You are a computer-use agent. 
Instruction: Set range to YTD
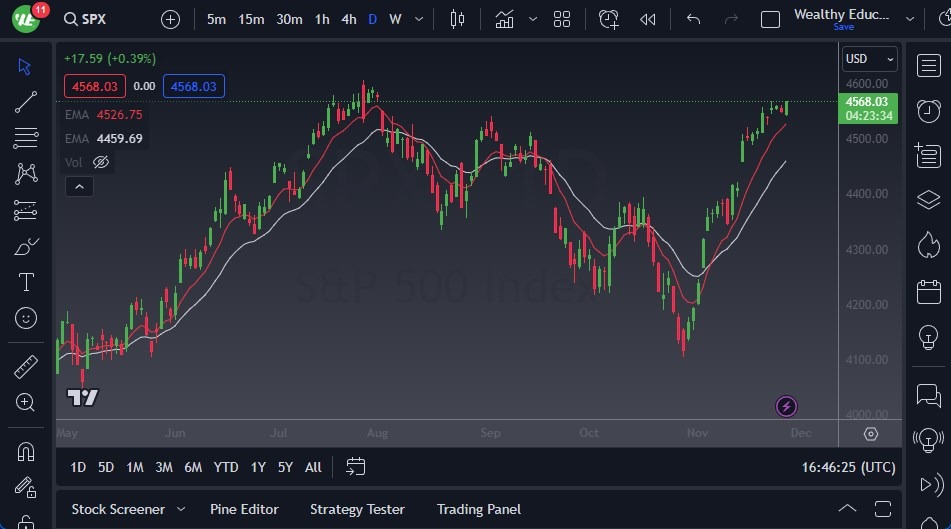click(x=226, y=467)
